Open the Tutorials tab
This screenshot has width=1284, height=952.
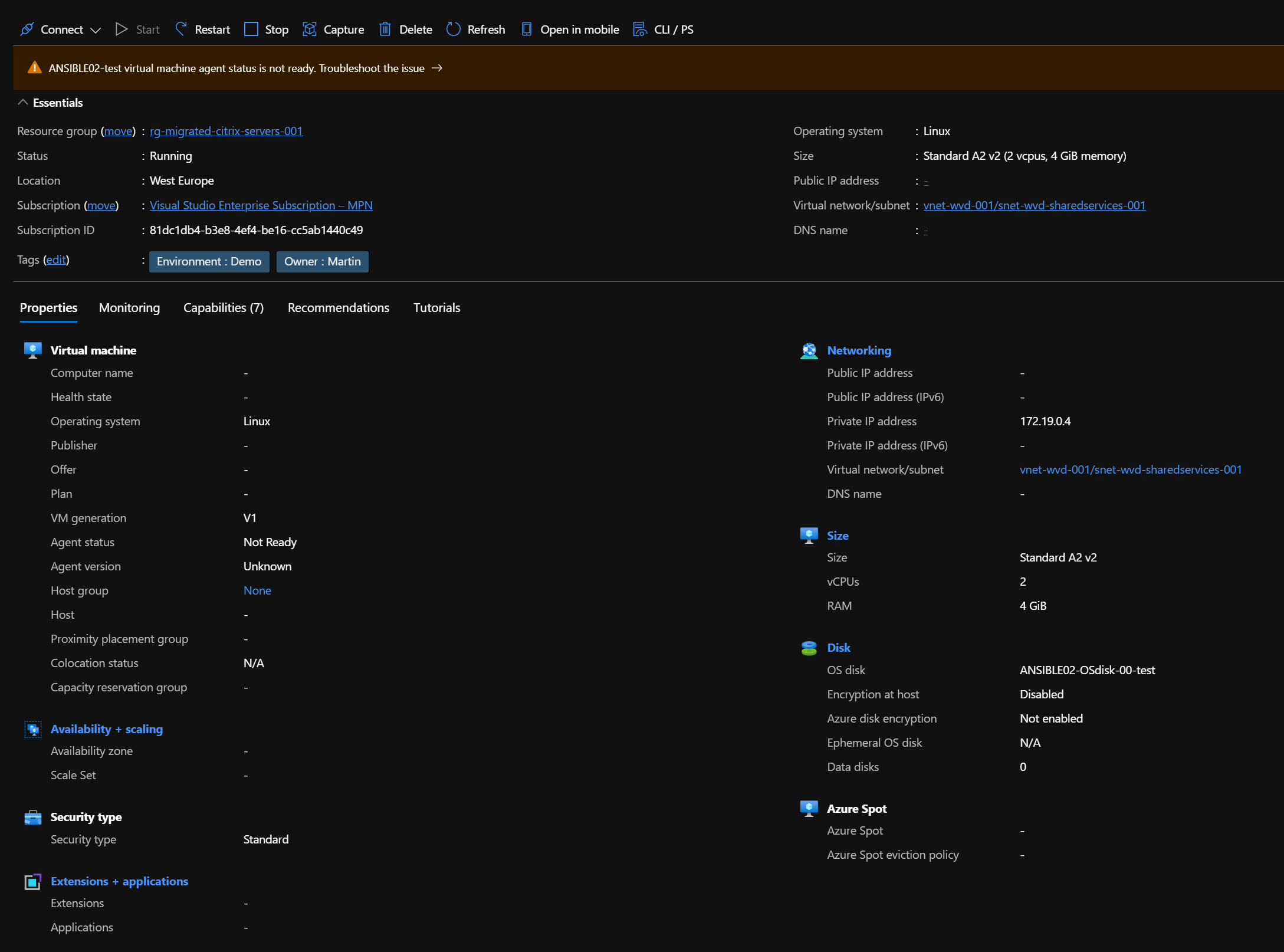[436, 308]
